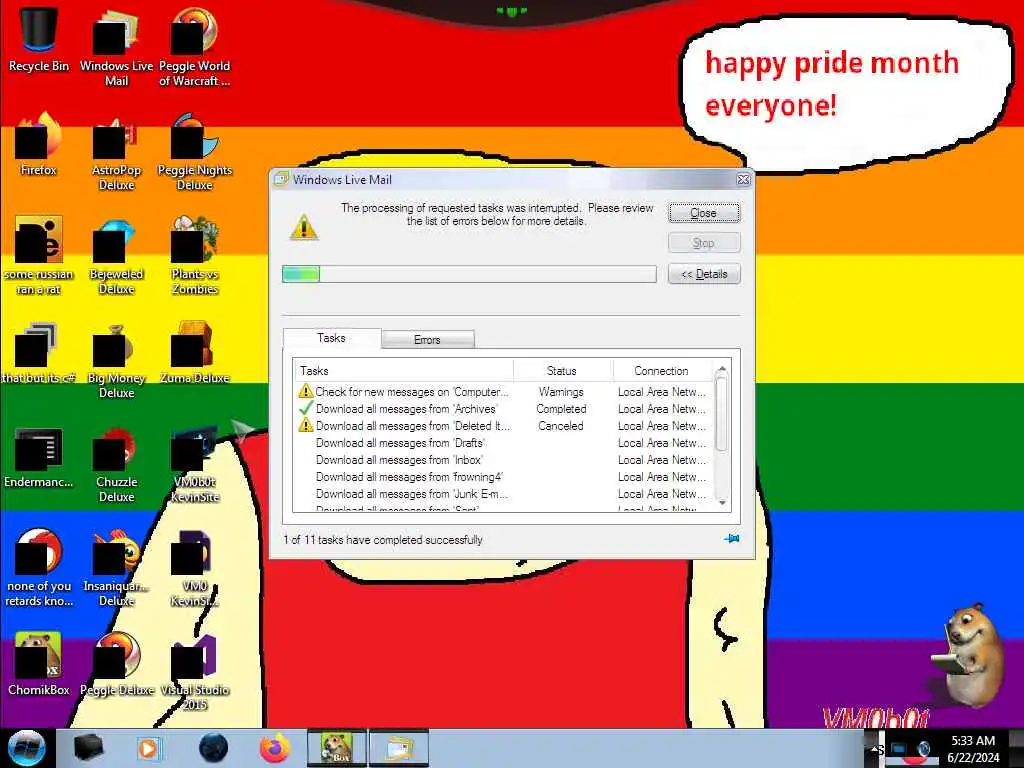Click the task list scroll down arrow
Viewport: 1024px width, 768px height.
point(722,502)
